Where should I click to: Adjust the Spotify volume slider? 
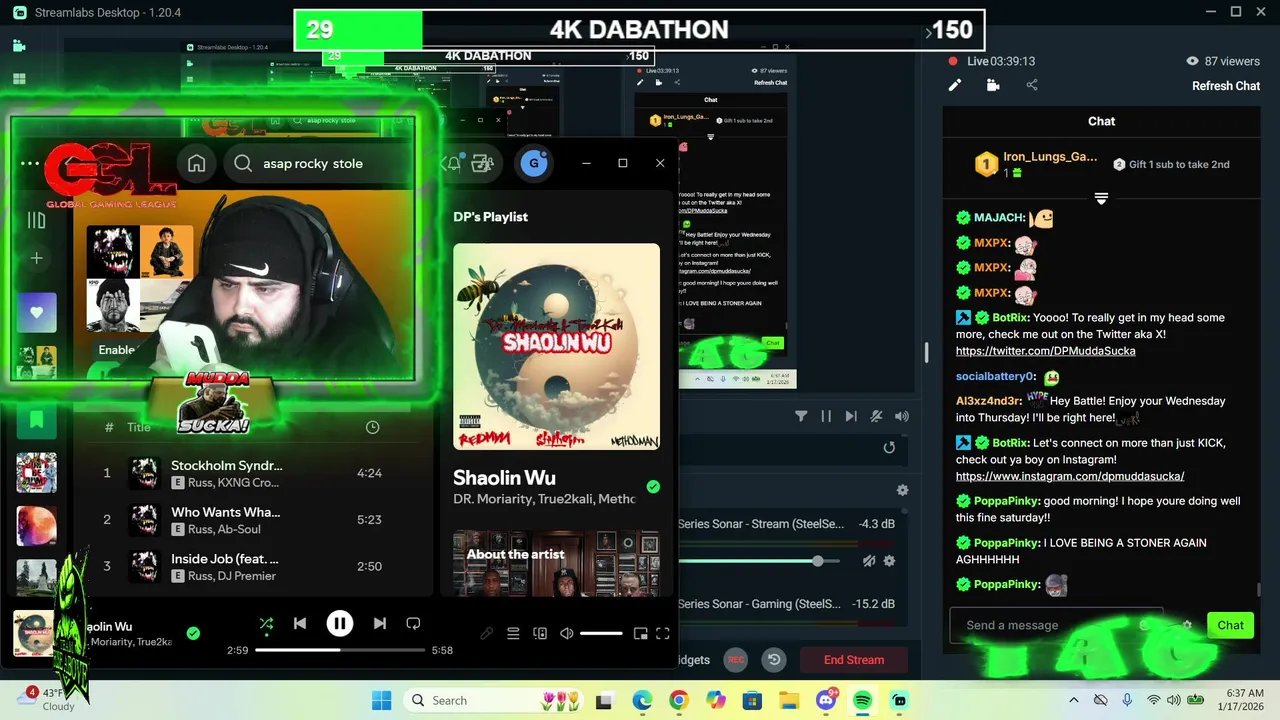(x=601, y=633)
